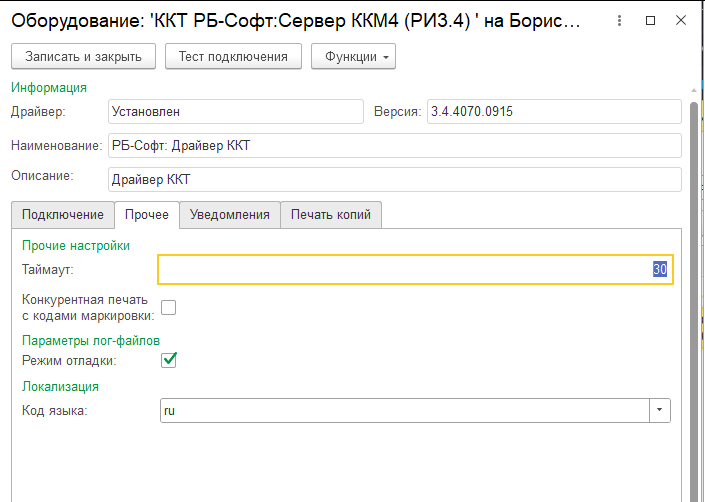Open the 'Уведомления' tab
The image size is (705, 502).
[230, 215]
